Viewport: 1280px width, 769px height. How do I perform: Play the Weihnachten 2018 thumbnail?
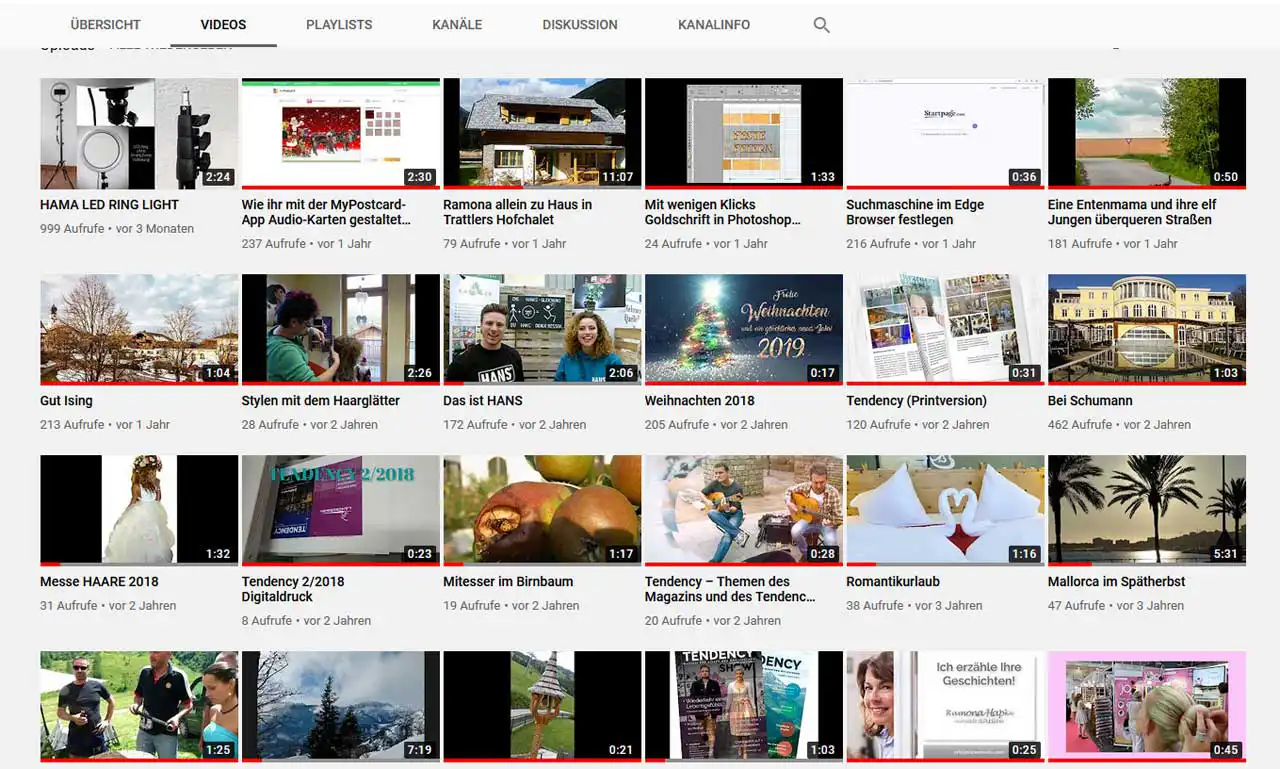[x=744, y=330]
